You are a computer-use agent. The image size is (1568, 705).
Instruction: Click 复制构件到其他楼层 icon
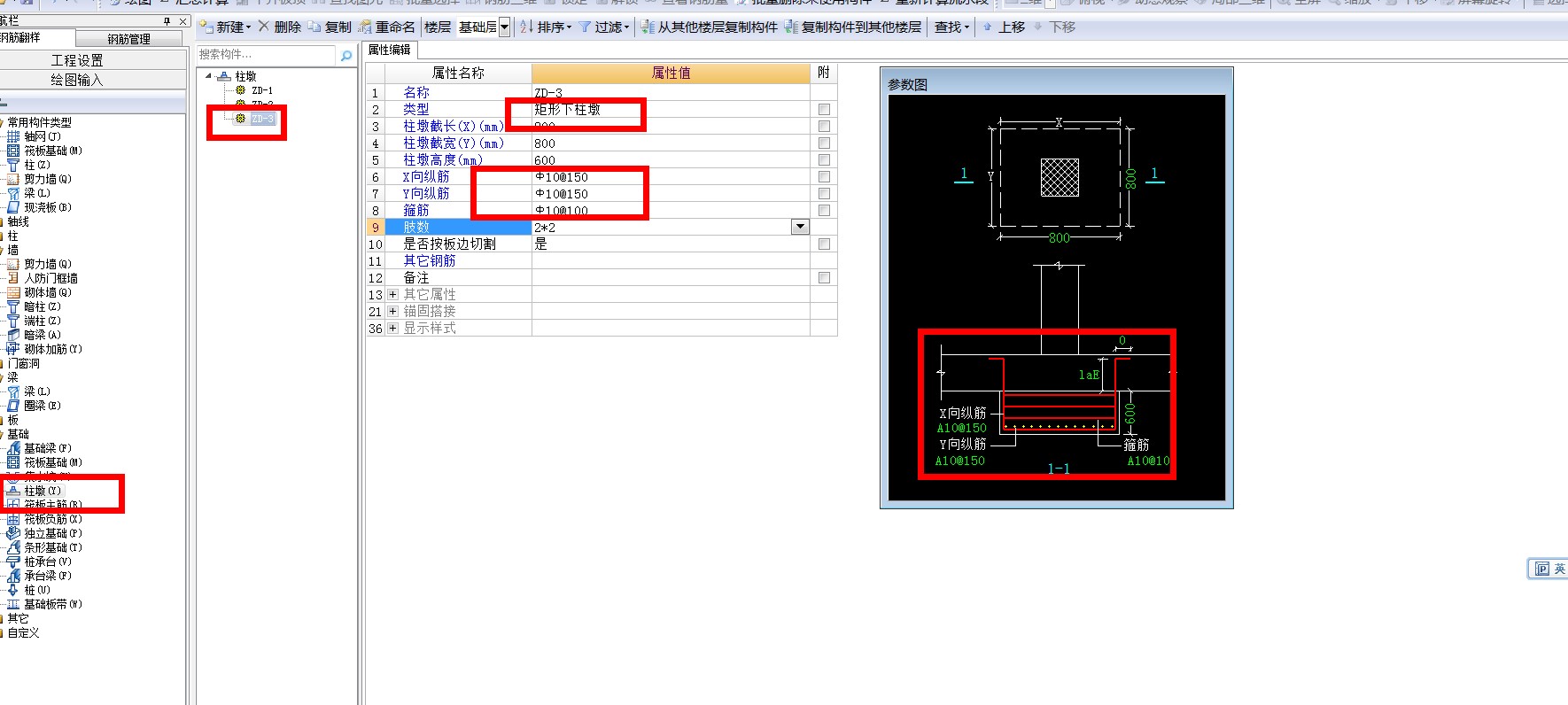point(791,27)
